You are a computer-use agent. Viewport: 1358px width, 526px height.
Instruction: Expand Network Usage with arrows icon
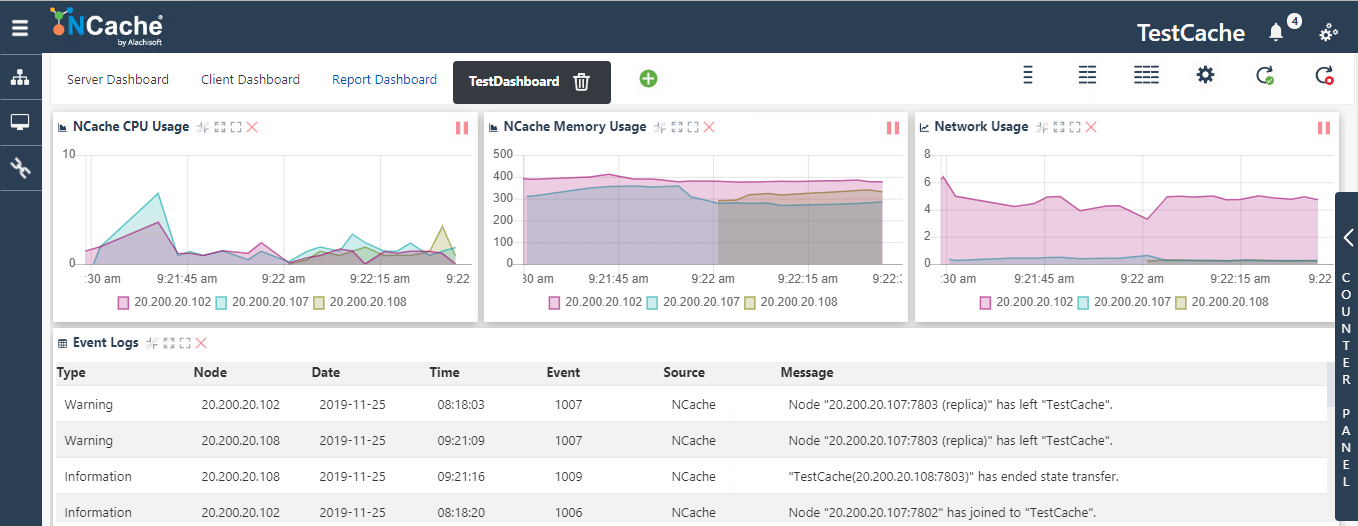click(1059, 127)
